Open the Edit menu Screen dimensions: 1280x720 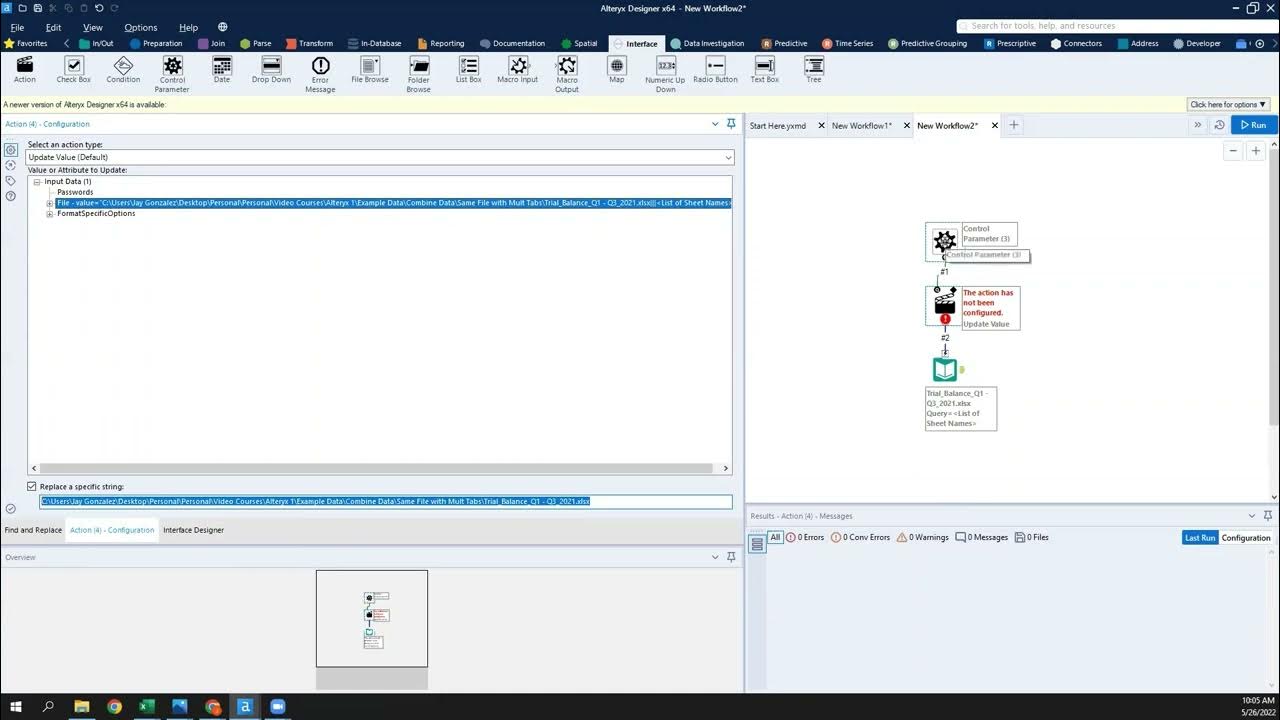point(53,28)
